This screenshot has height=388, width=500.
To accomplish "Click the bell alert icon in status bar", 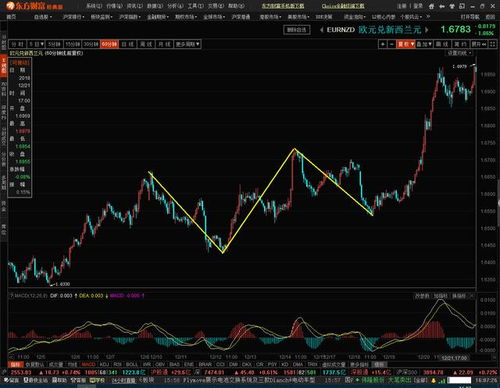I will tap(434, 380).
